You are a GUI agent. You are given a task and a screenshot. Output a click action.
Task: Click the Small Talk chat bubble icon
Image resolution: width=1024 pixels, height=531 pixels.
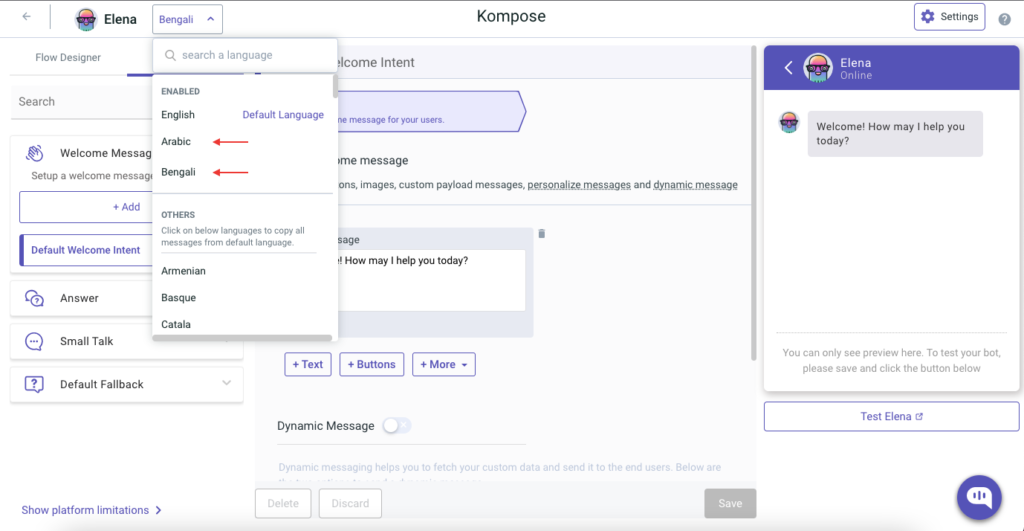[34, 342]
